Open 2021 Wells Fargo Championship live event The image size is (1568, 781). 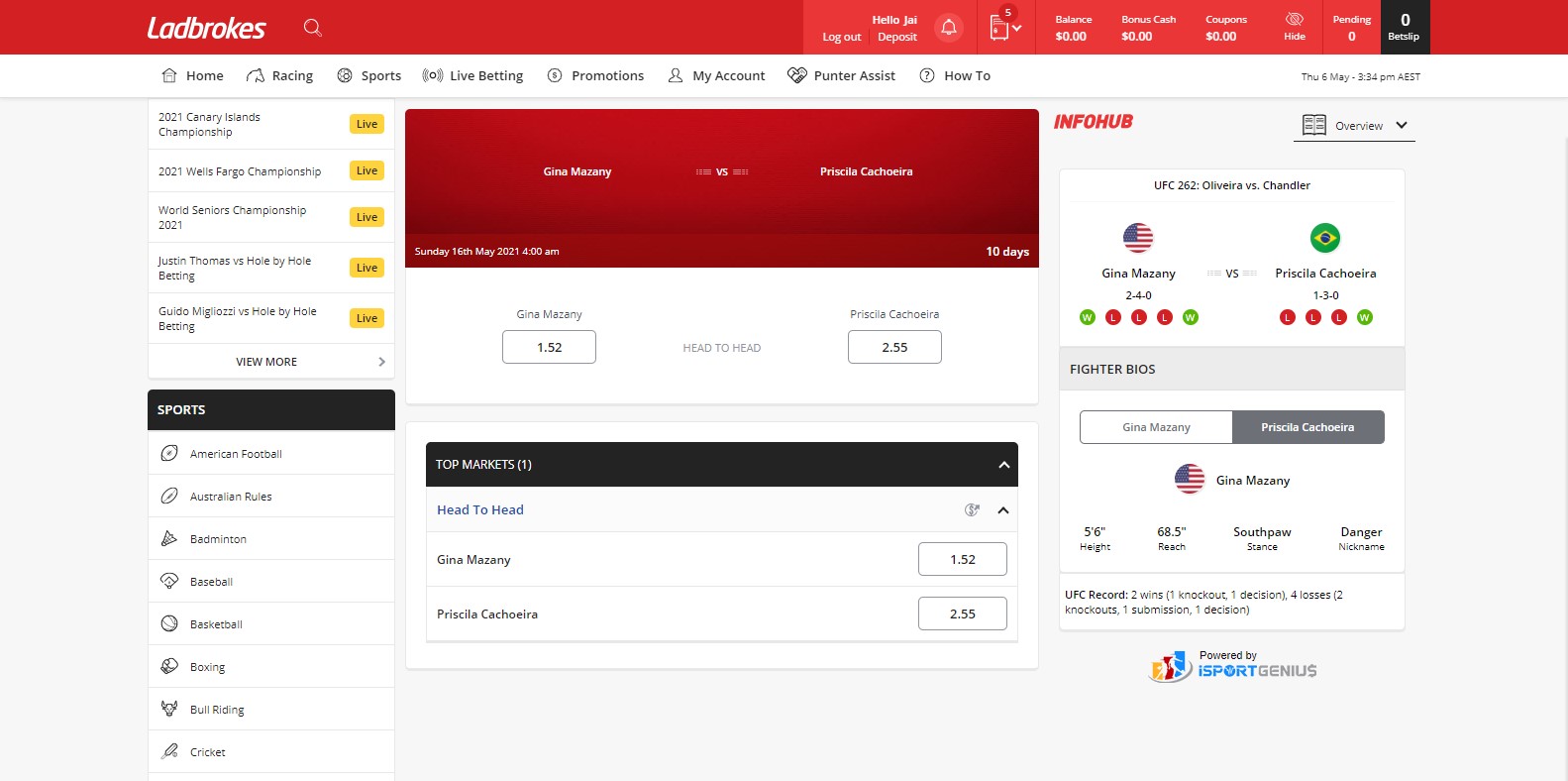coord(271,170)
